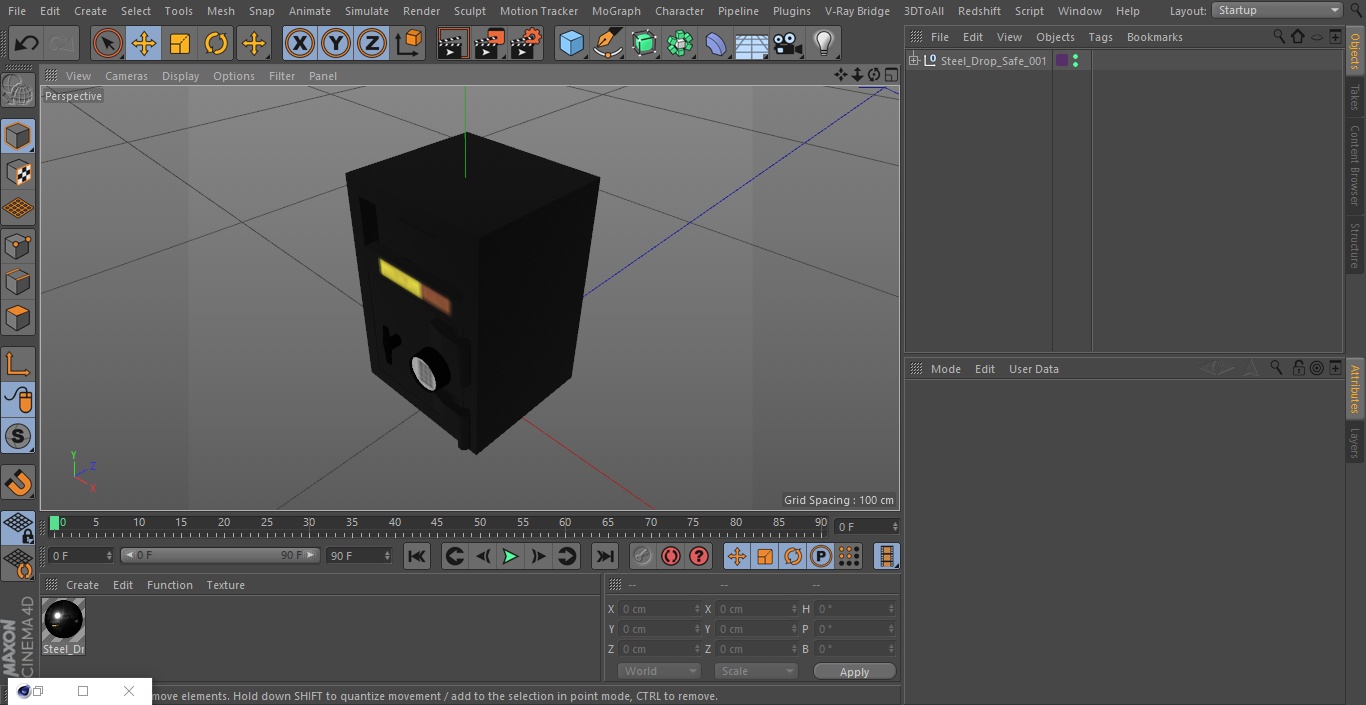
Task: Switch to Texture mode
Action: (x=18, y=172)
